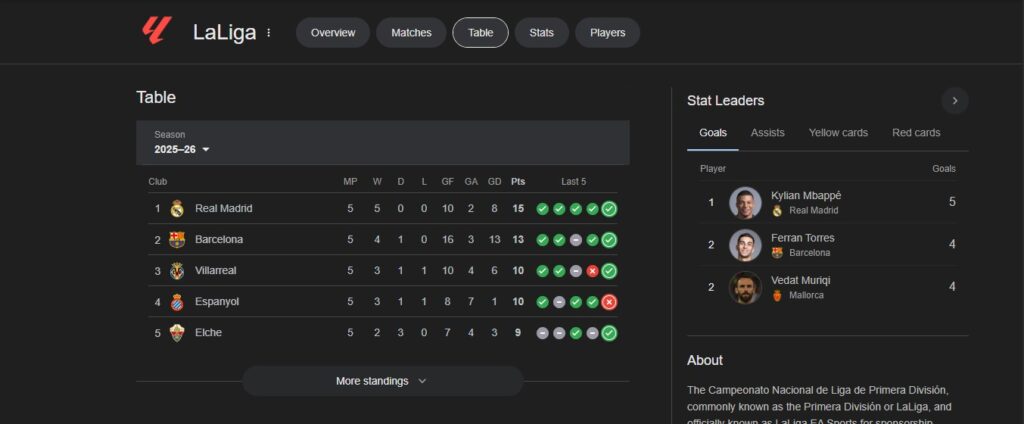The height and width of the screenshot is (424, 1024).
Task: Click the LaLiga logo icon
Action: 156,32
